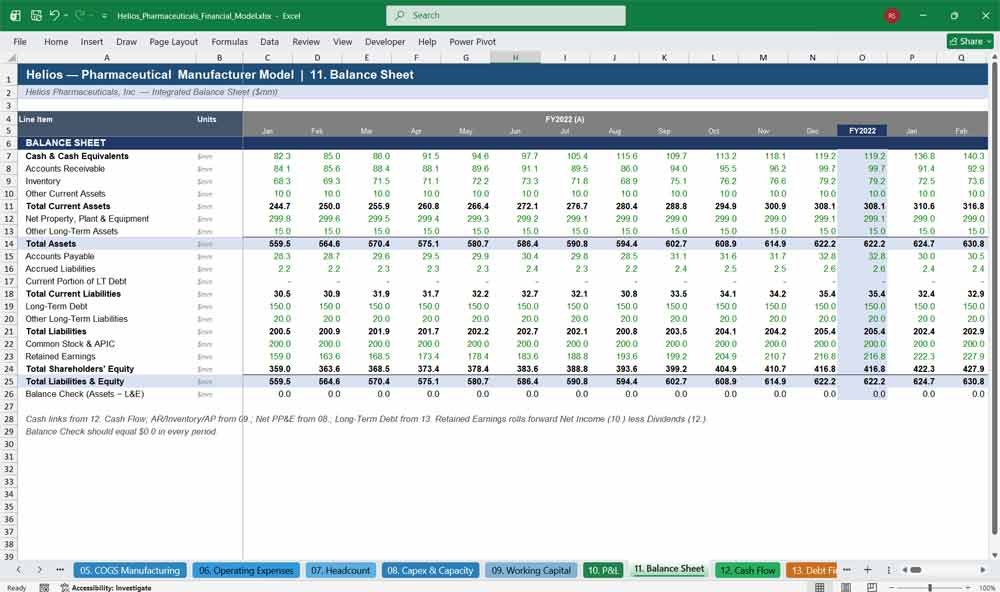The width and height of the screenshot is (1000, 592).
Task: Switch to the Home ribbon tab
Action: [x=55, y=41]
